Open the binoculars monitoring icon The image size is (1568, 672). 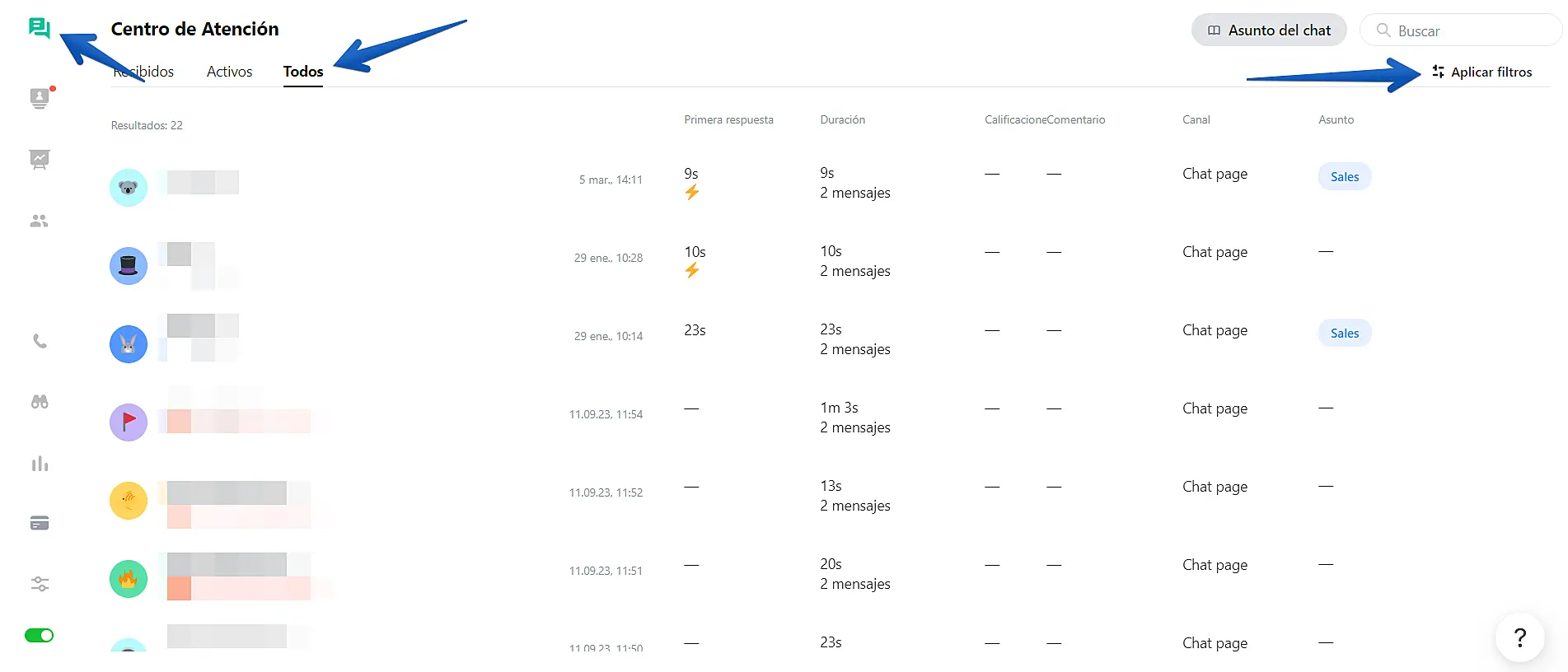(40, 402)
